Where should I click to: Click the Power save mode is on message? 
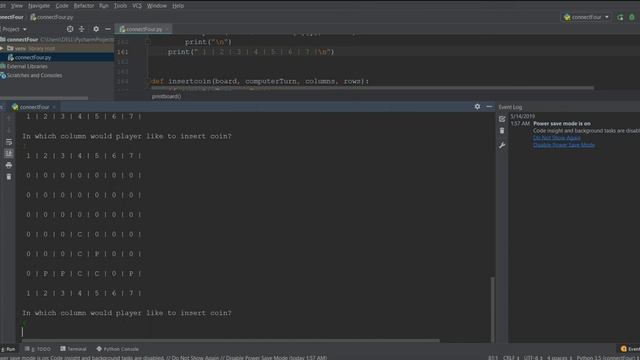tap(562, 123)
